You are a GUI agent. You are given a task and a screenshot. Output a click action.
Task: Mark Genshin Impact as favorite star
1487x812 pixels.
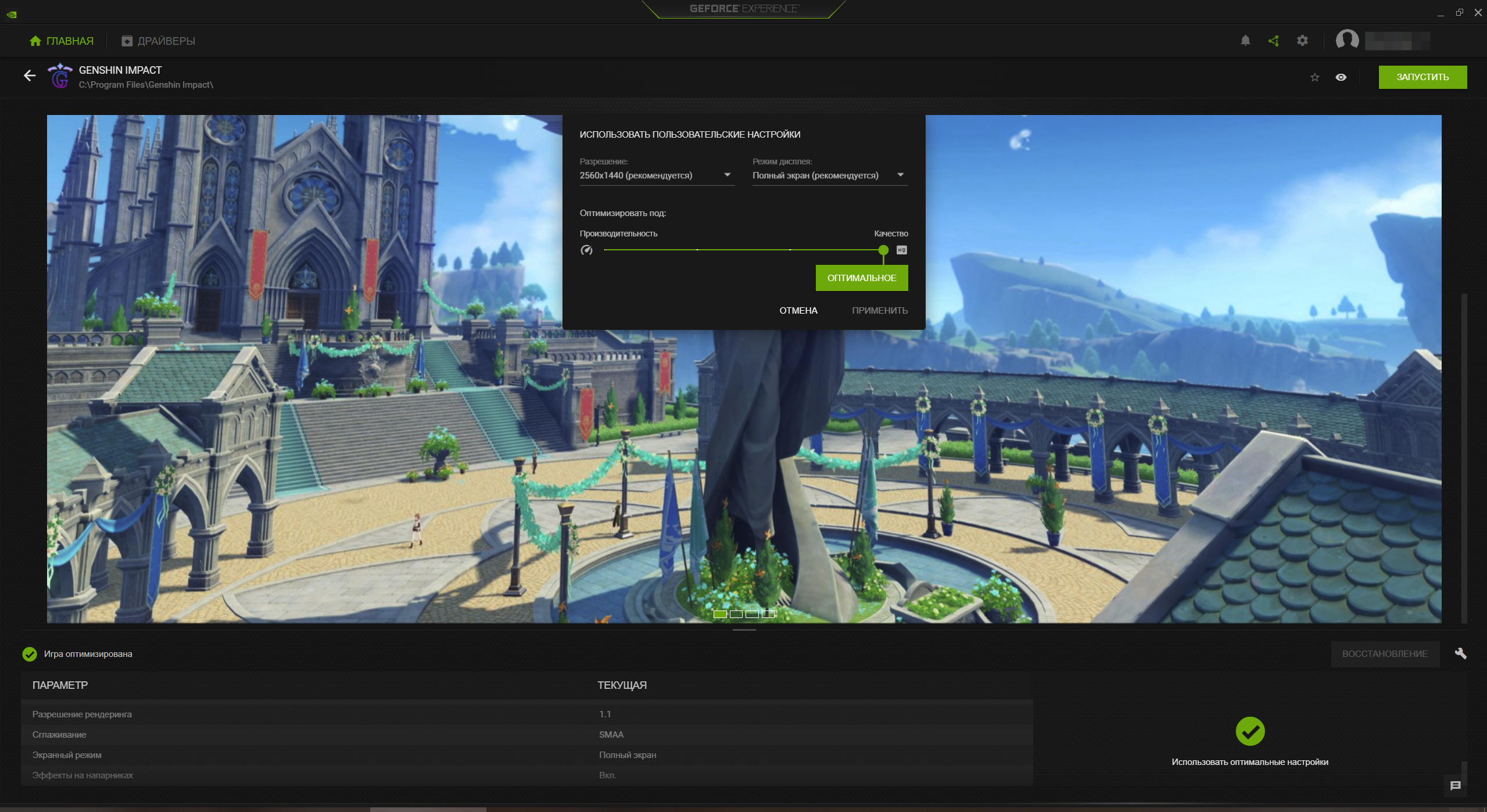point(1314,77)
